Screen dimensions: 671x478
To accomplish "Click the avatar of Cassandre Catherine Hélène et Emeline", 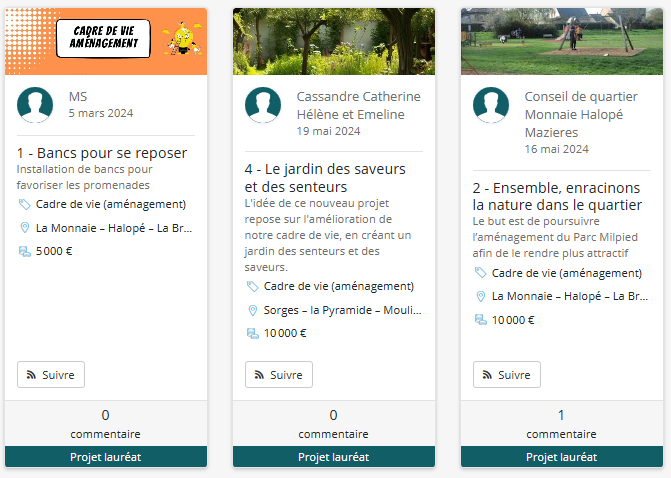I will click(263, 105).
